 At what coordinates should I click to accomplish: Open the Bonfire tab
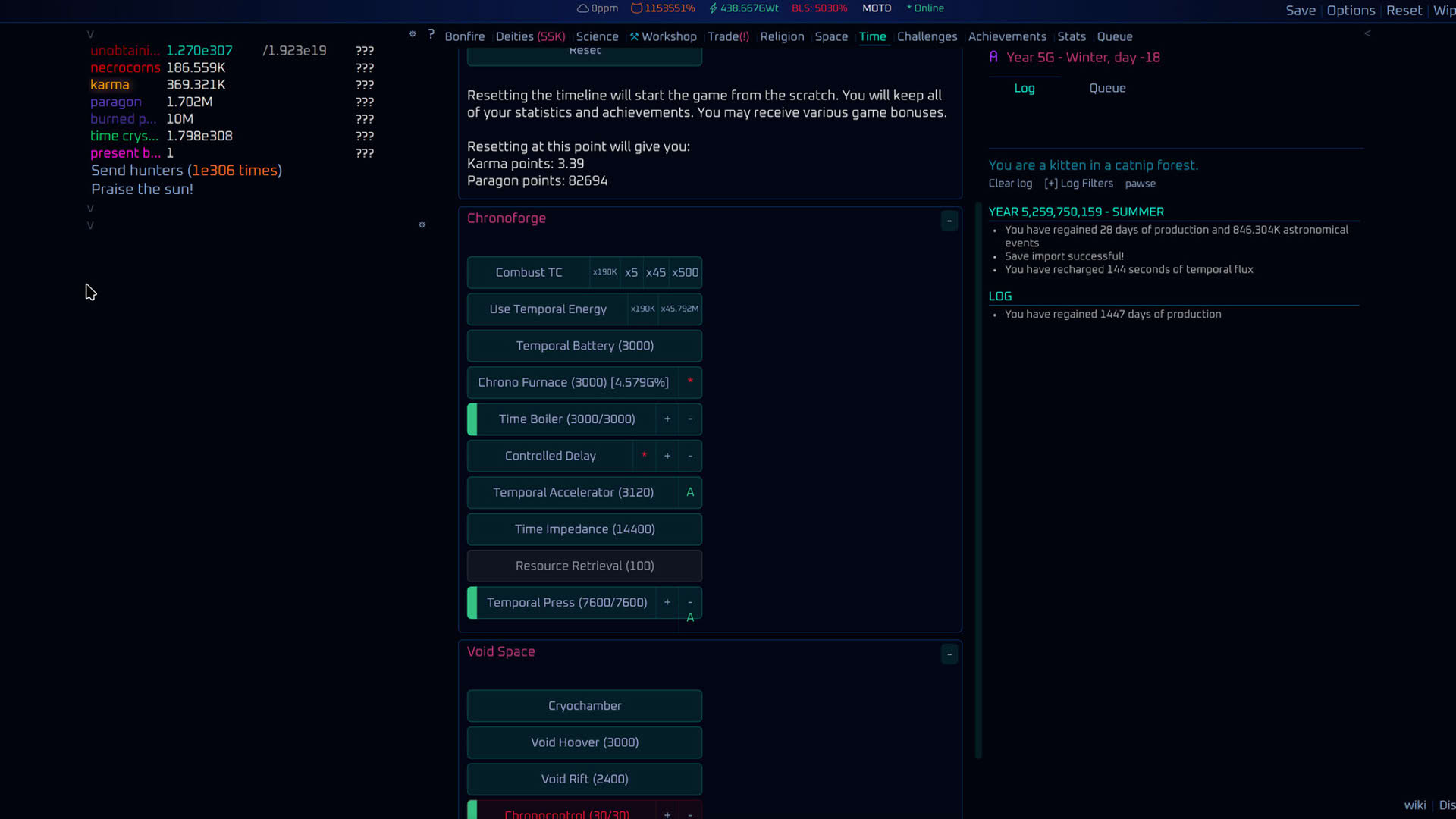click(464, 36)
